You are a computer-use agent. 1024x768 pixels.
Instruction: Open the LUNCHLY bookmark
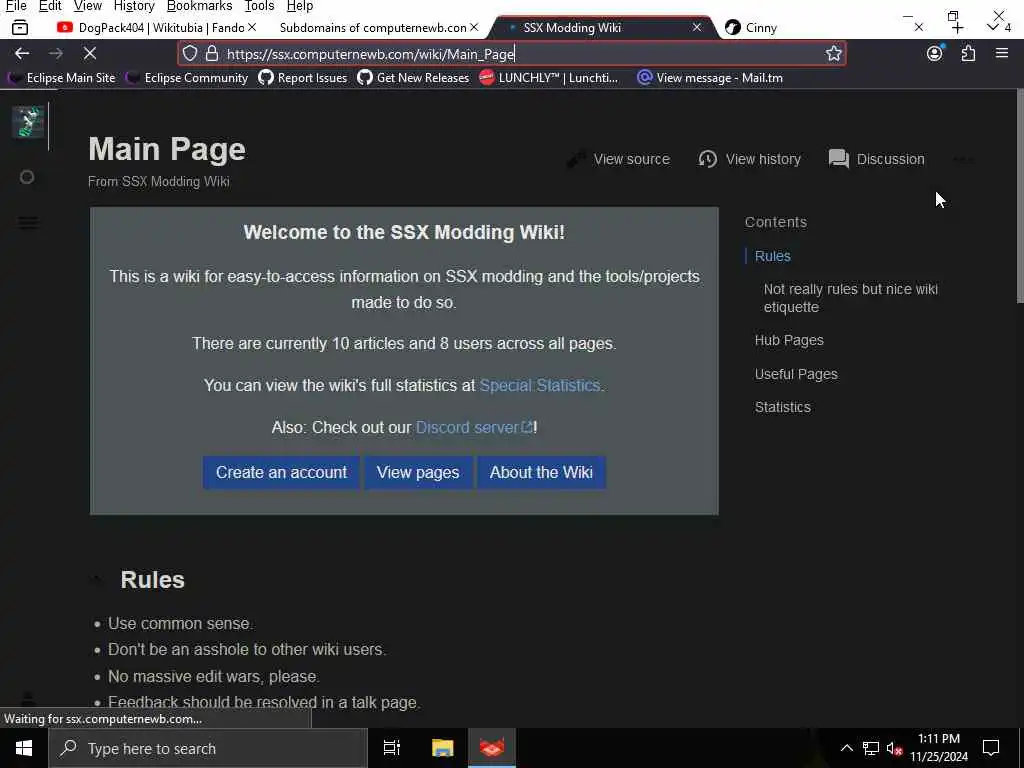tap(549, 78)
